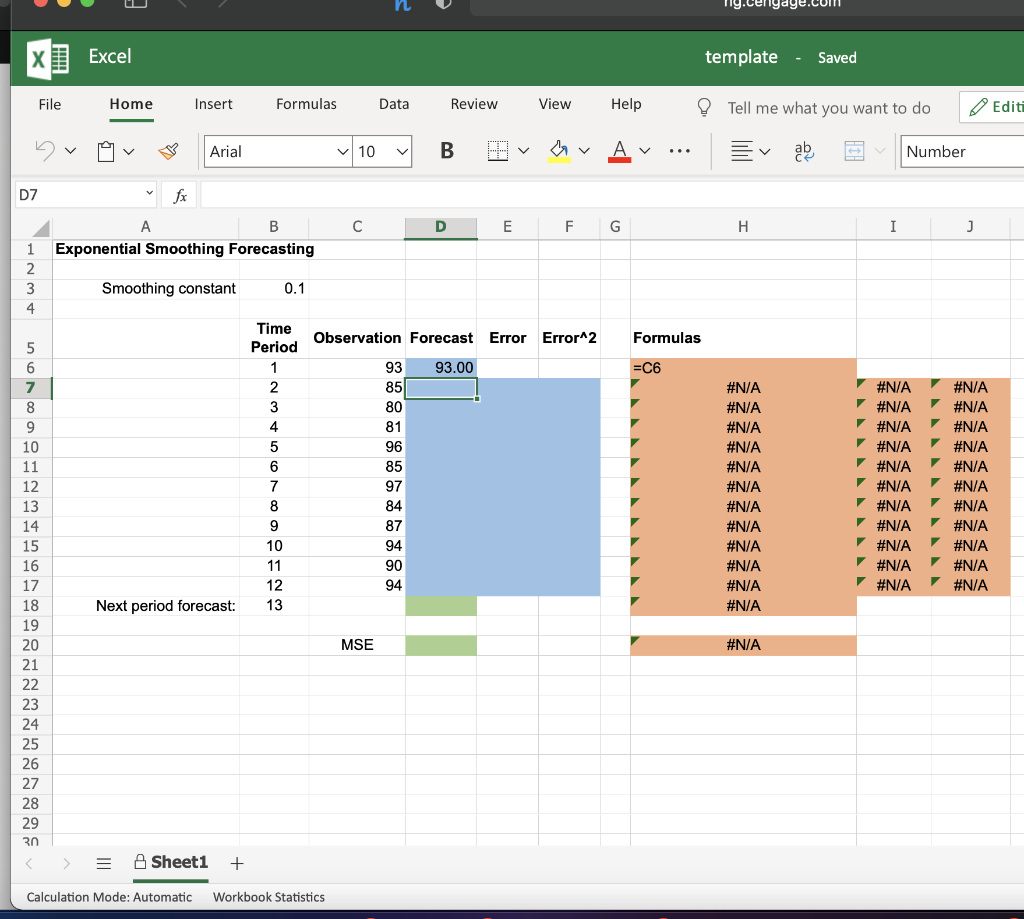This screenshot has width=1024, height=919.
Task: Click the Workbook Statistics button
Action: point(268,897)
